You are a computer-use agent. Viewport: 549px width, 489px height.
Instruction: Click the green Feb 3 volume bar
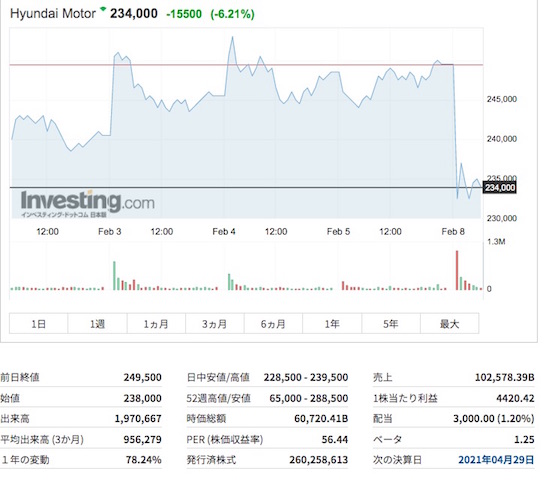point(114,276)
